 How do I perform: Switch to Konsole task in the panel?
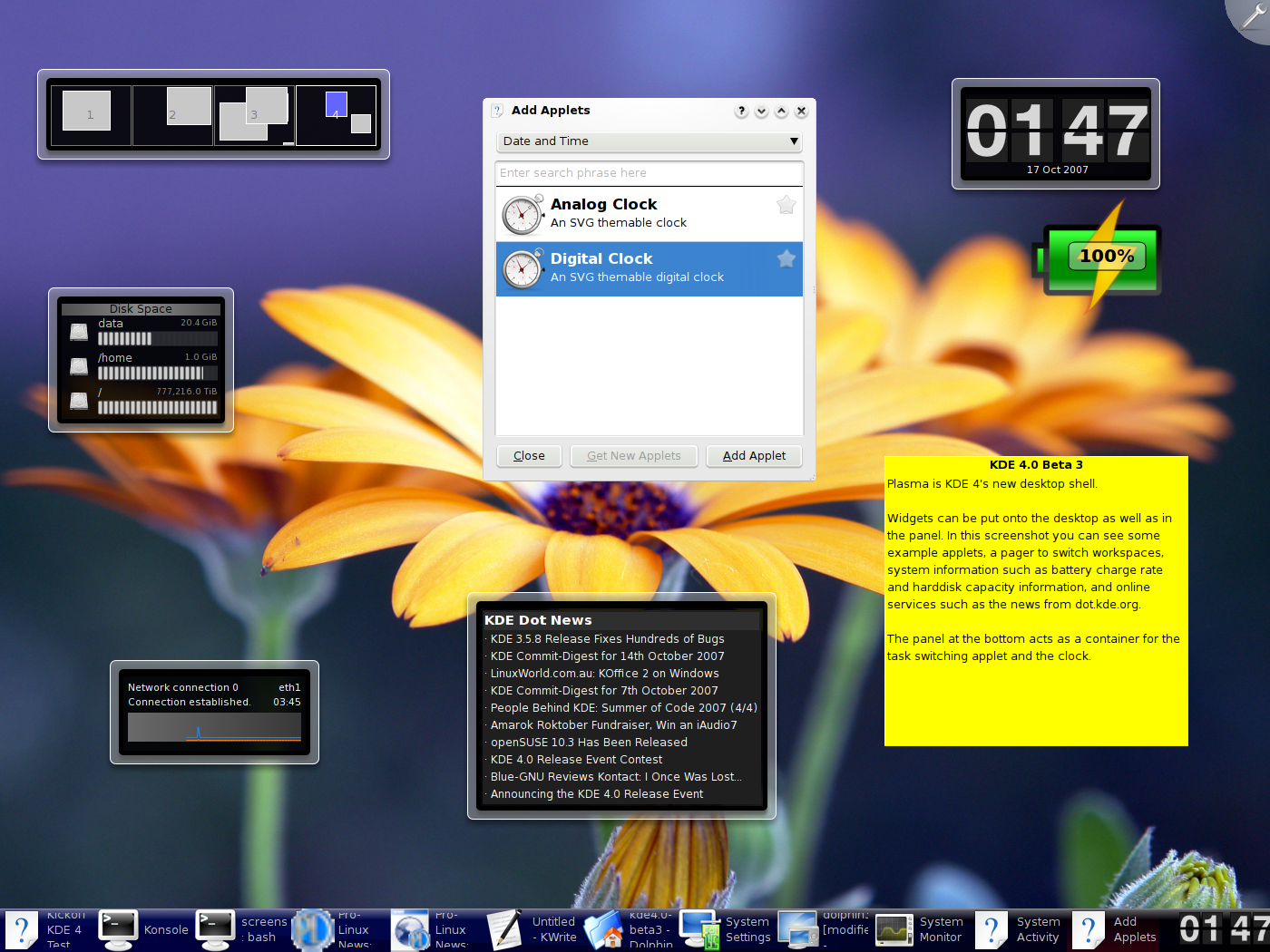click(x=143, y=930)
